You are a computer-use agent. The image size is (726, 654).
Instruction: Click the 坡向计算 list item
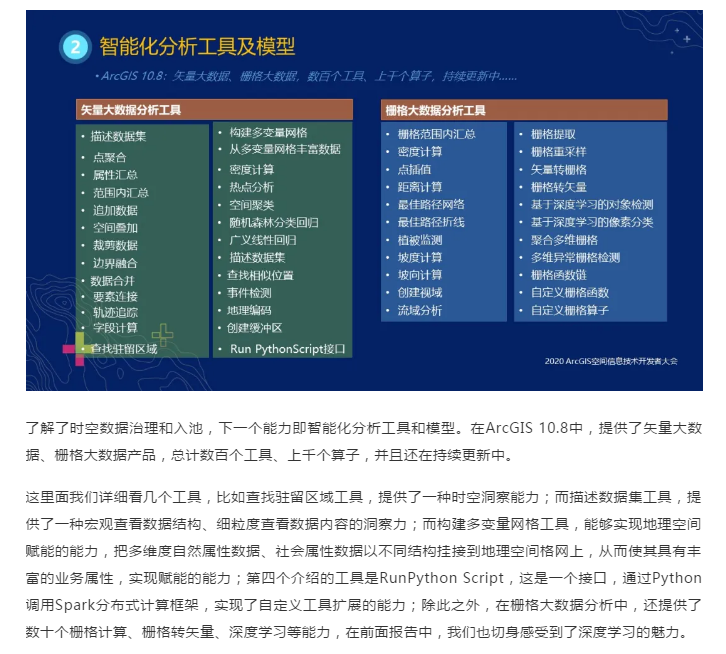point(420,275)
